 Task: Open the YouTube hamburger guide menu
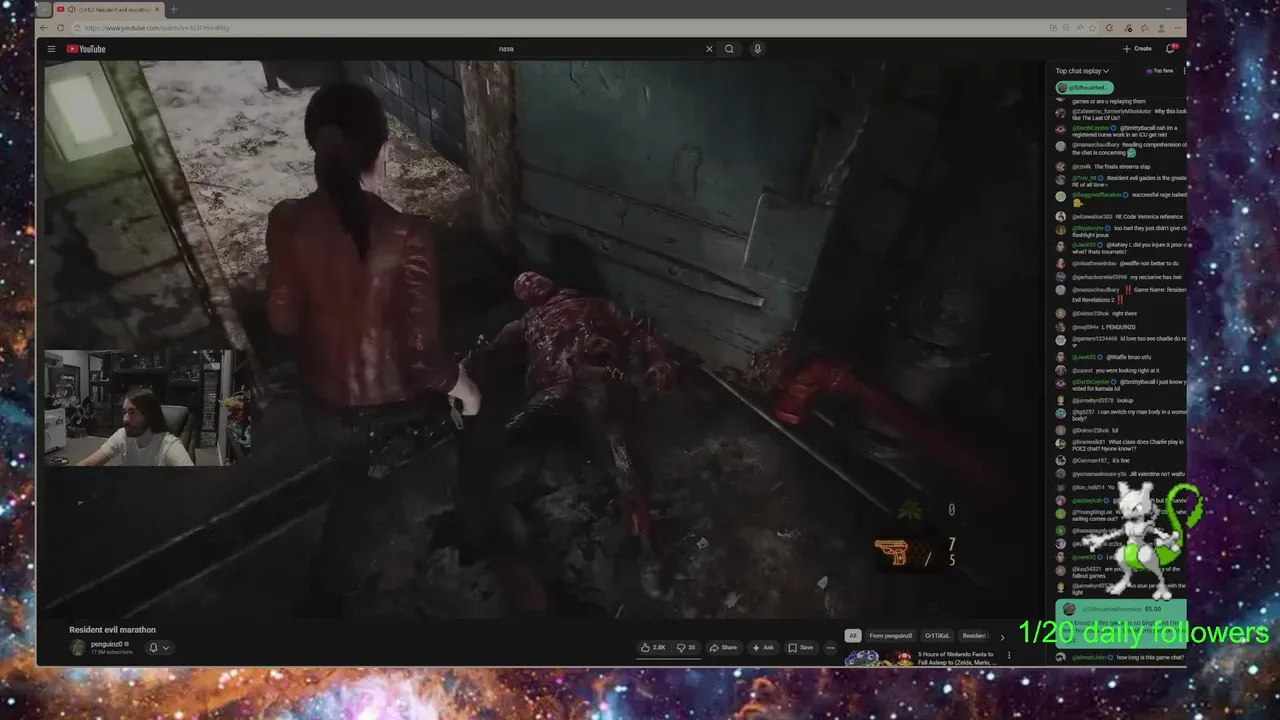click(51, 49)
